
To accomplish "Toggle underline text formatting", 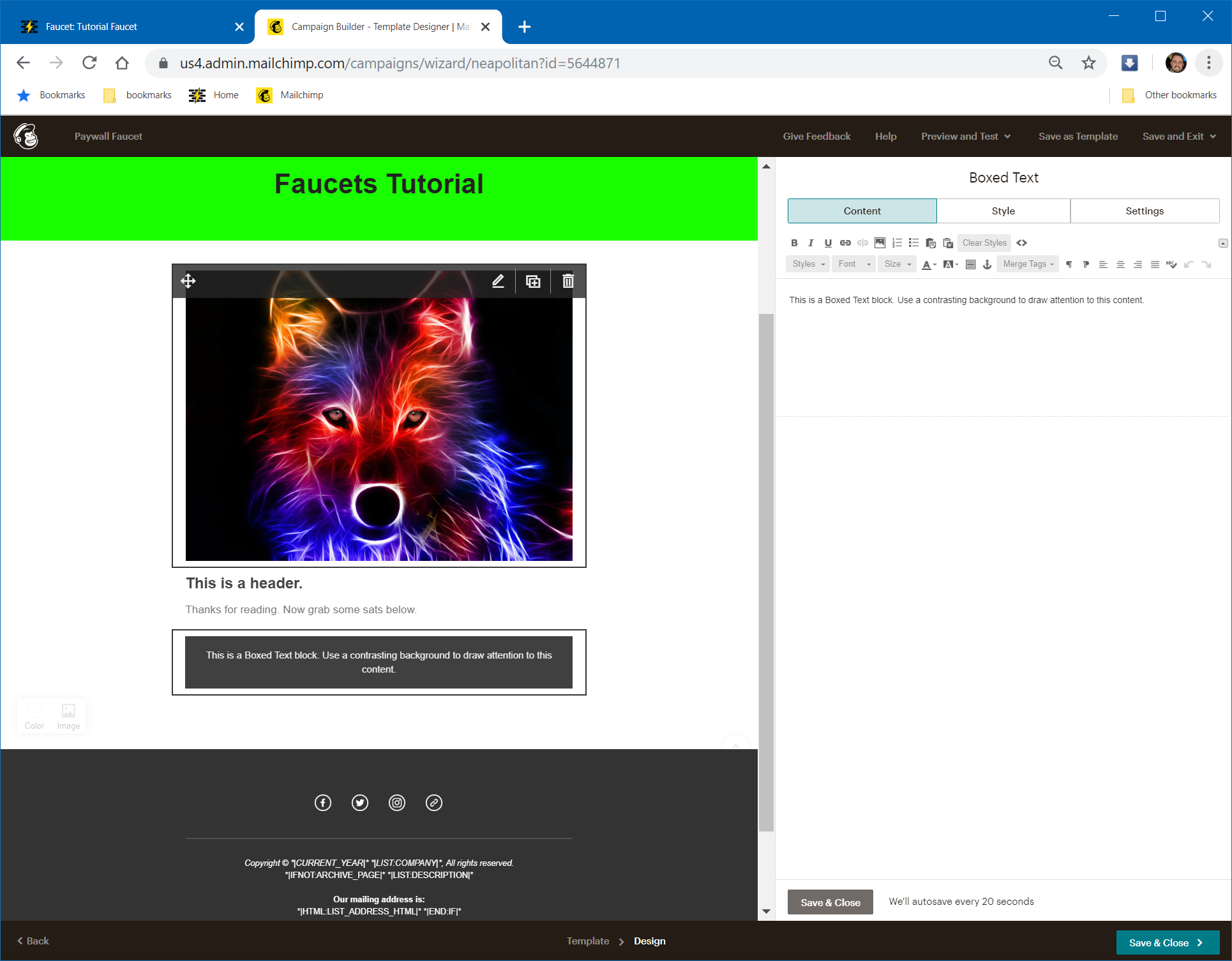I will click(828, 243).
